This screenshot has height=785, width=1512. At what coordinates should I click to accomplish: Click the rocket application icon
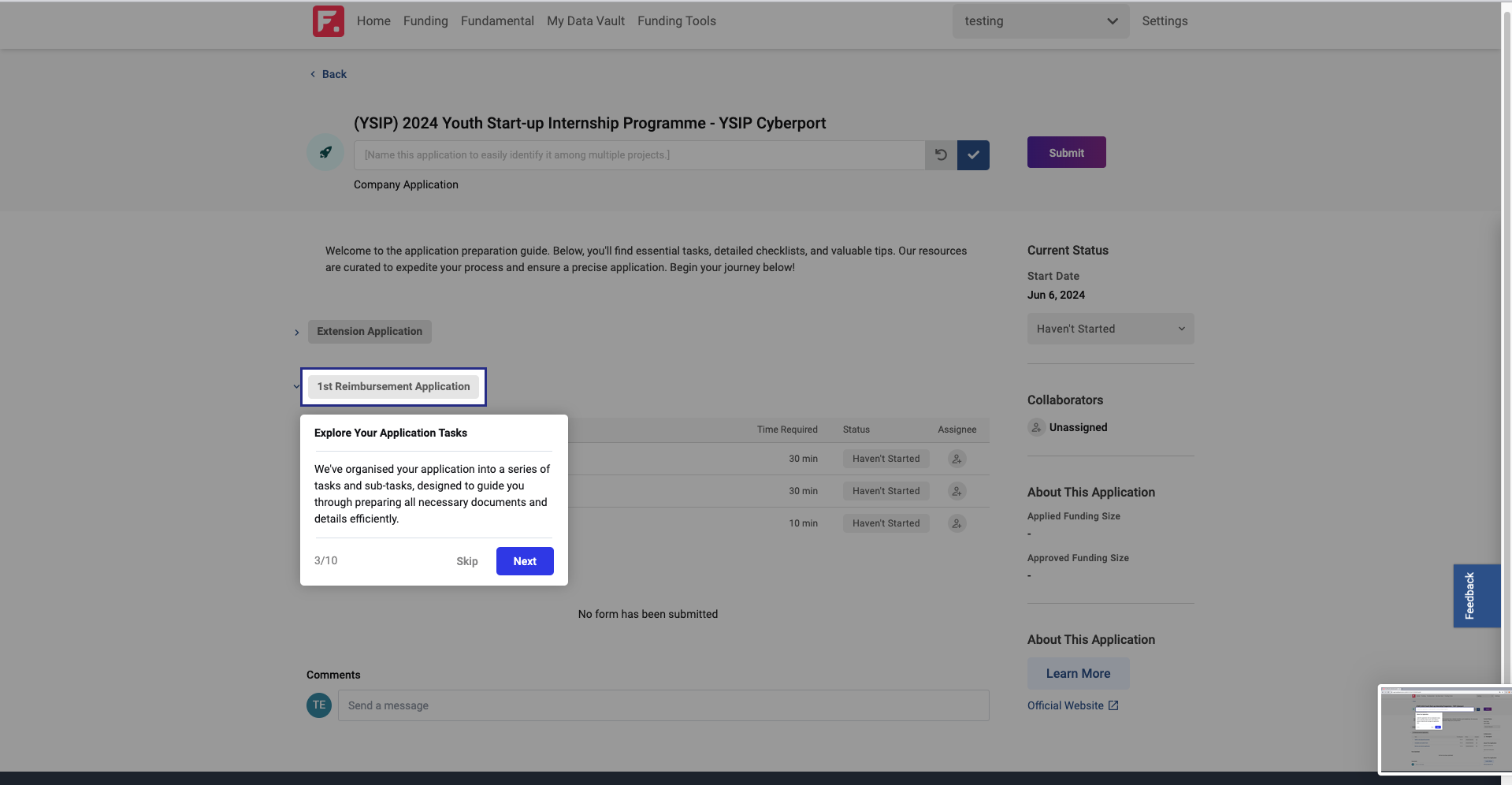[x=325, y=152]
